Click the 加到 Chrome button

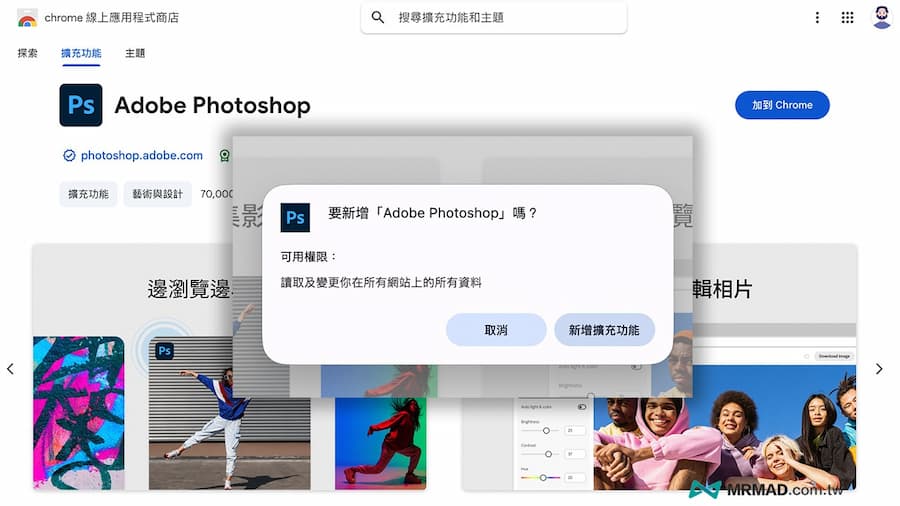tap(782, 105)
